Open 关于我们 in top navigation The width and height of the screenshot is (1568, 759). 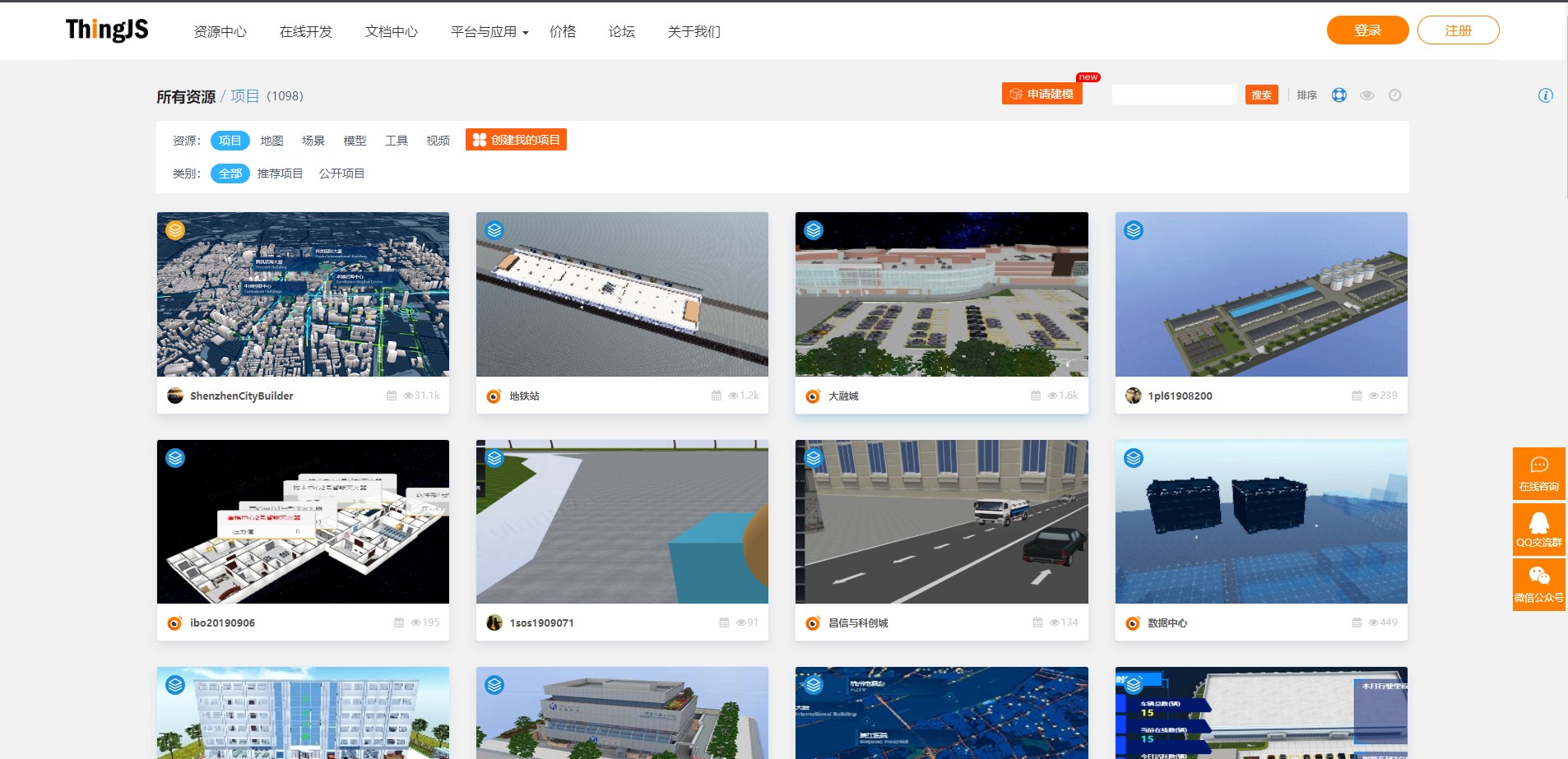pos(694,31)
